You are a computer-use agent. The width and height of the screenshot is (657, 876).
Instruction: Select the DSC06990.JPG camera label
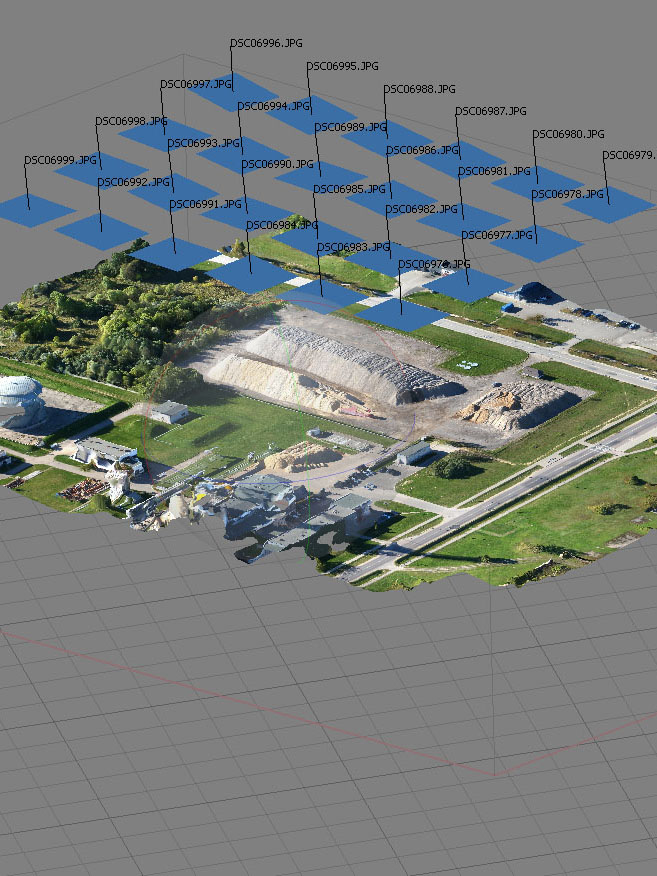pos(278,164)
